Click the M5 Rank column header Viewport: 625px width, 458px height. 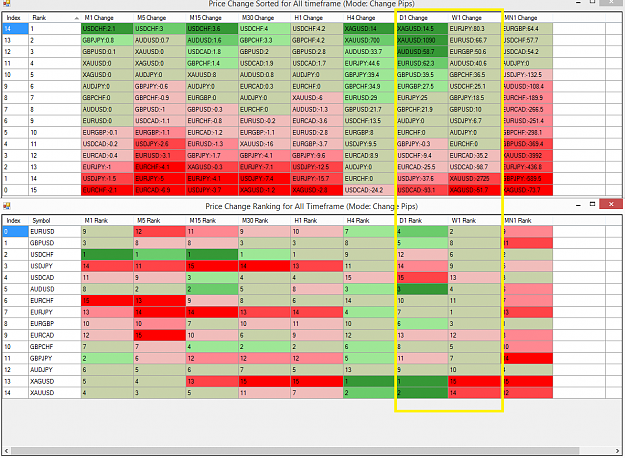(x=159, y=220)
